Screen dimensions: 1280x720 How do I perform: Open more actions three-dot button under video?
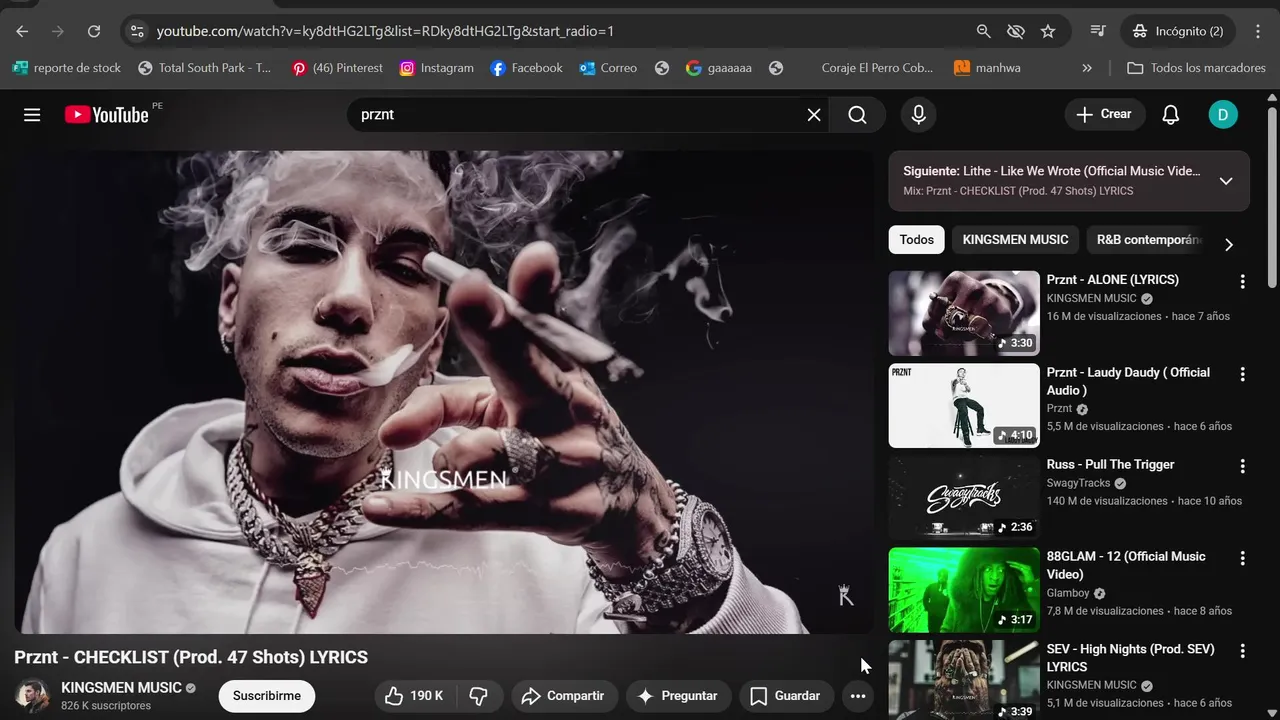pos(858,696)
